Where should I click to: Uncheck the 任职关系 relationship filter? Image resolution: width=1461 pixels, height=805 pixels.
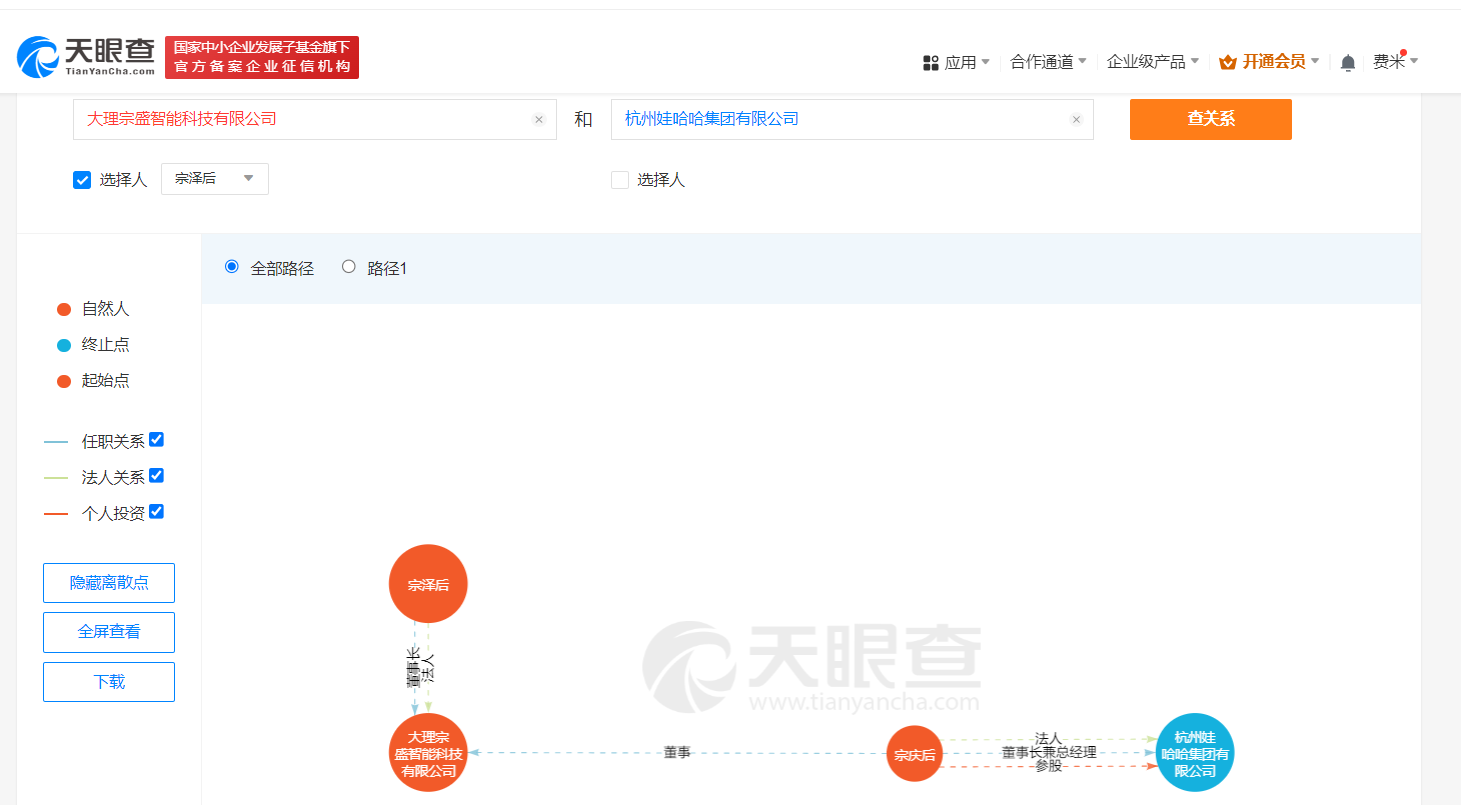pyautogui.click(x=156, y=439)
